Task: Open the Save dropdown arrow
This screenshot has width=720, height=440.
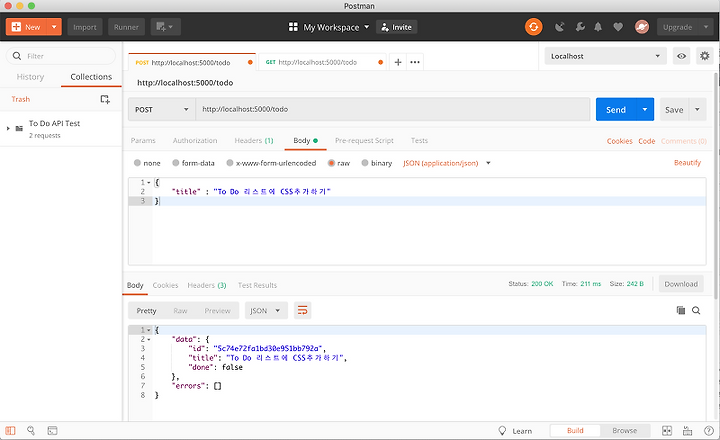Action: (697, 109)
